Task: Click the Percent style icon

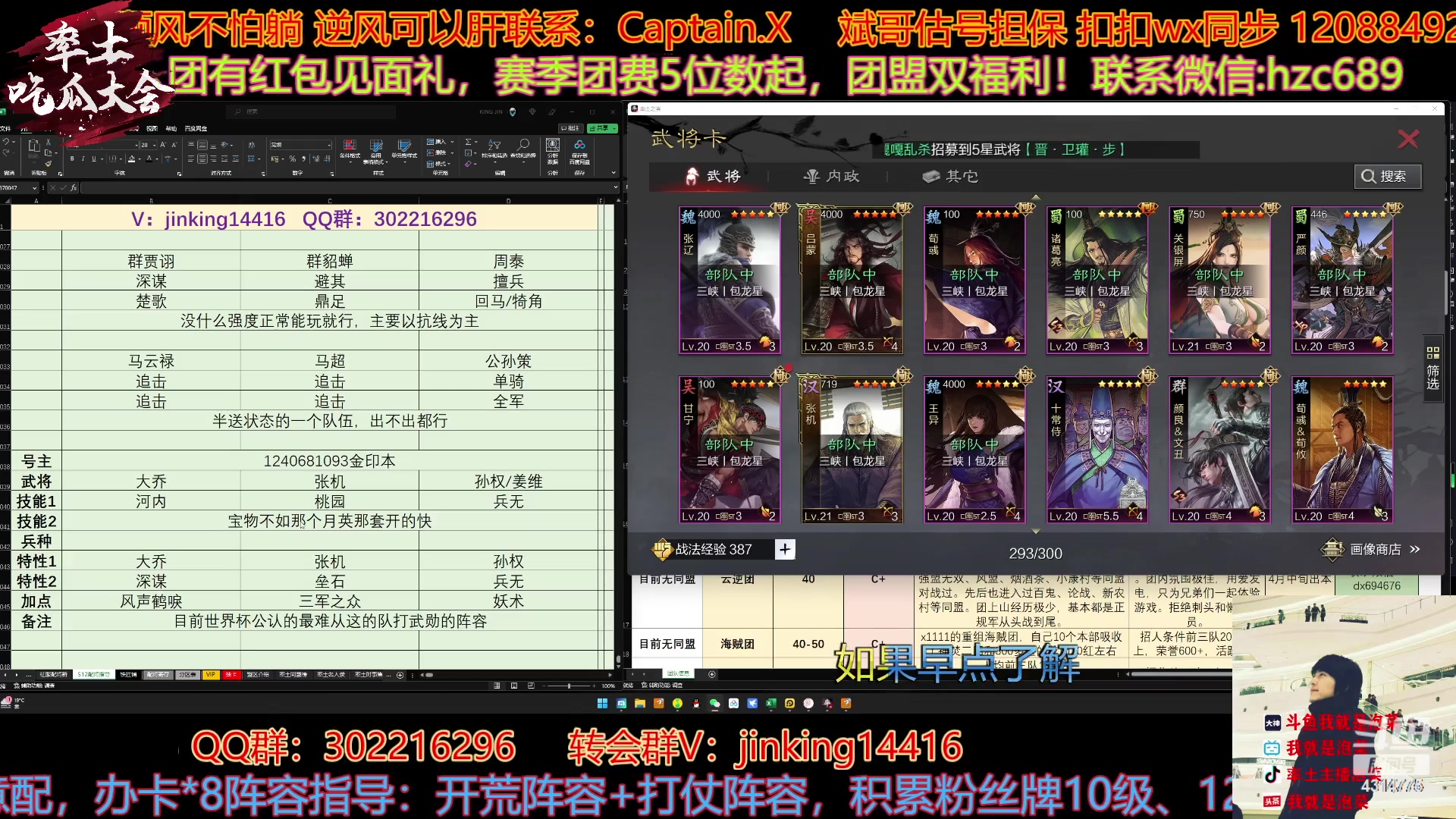Action: tap(293, 158)
